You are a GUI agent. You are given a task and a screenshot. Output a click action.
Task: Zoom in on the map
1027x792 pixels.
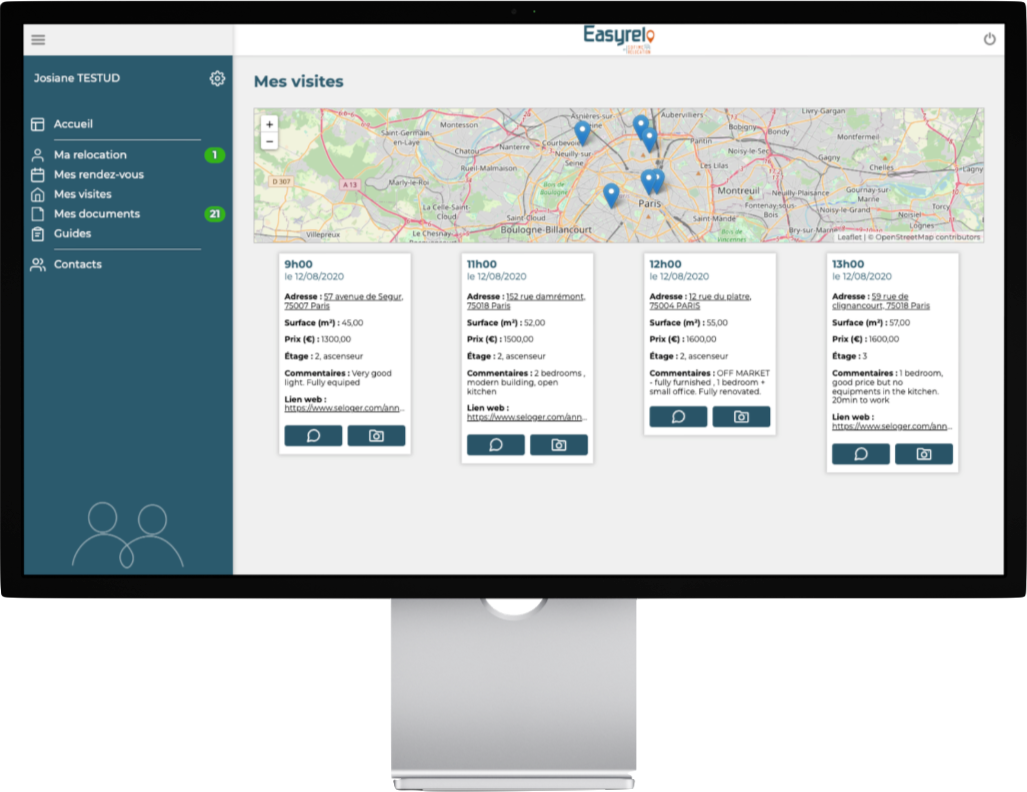(x=269, y=124)
